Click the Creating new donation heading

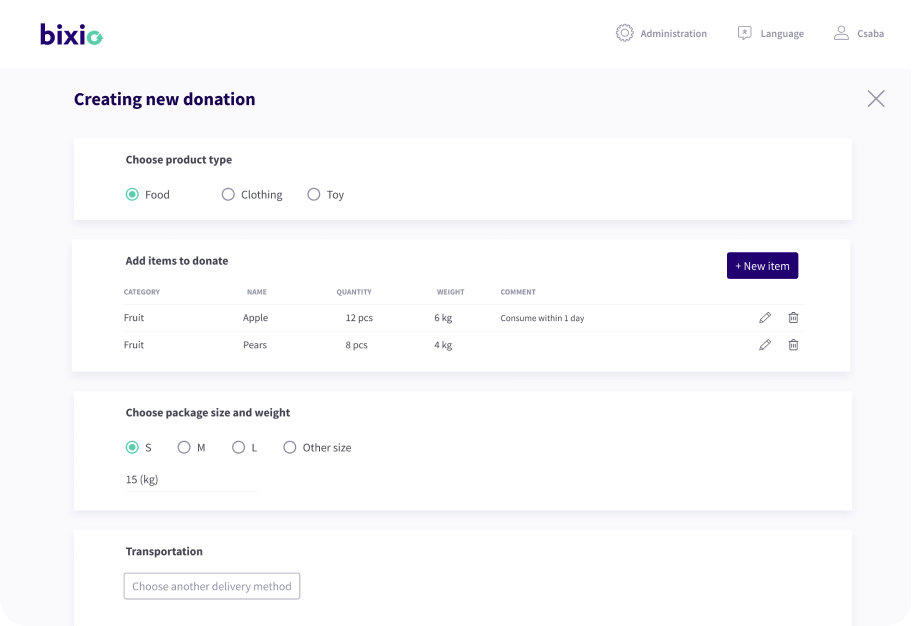tap(165, 99)
